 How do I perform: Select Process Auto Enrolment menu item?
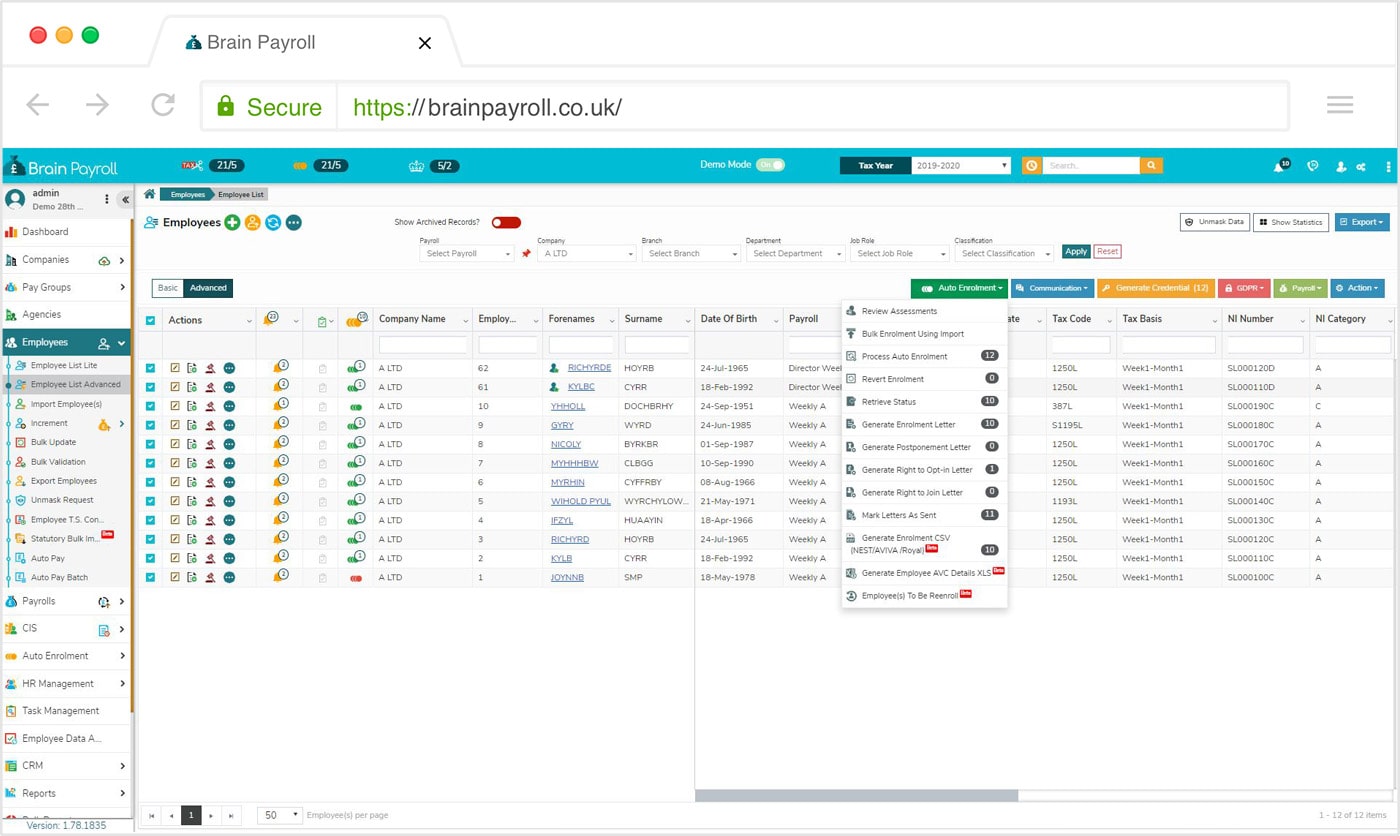924,356
